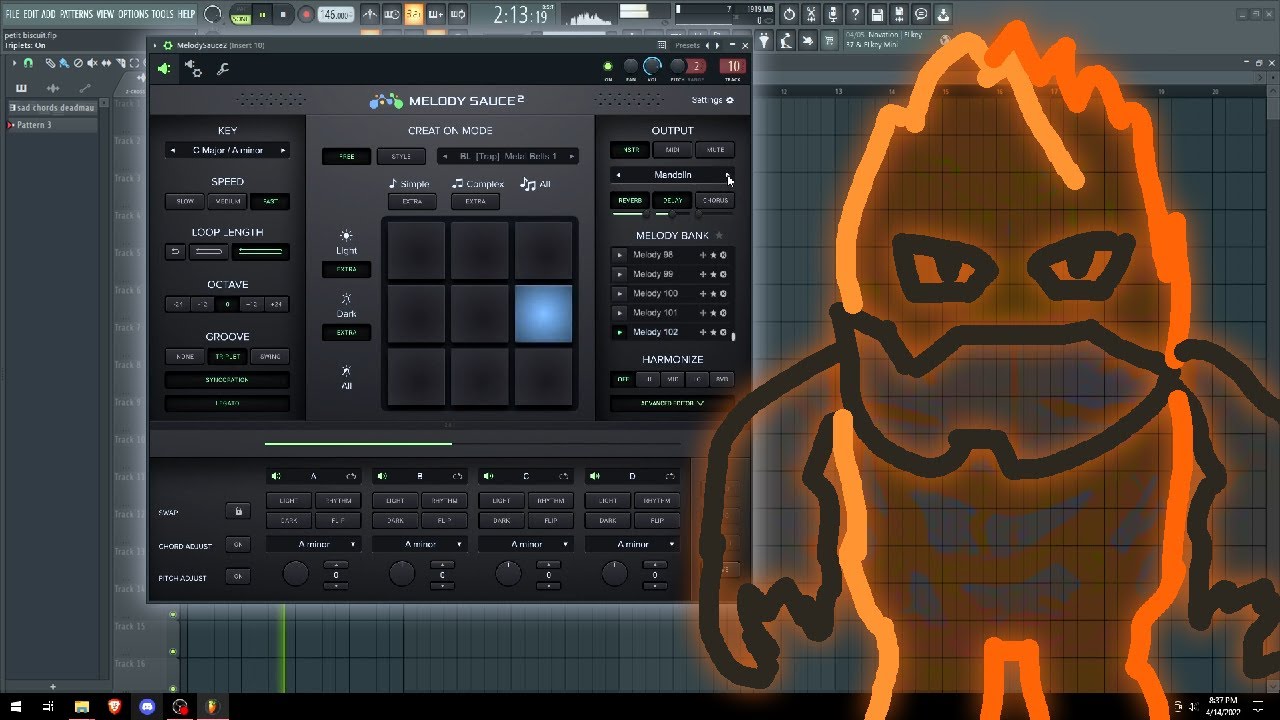Open section C chord dropdown

527,544
